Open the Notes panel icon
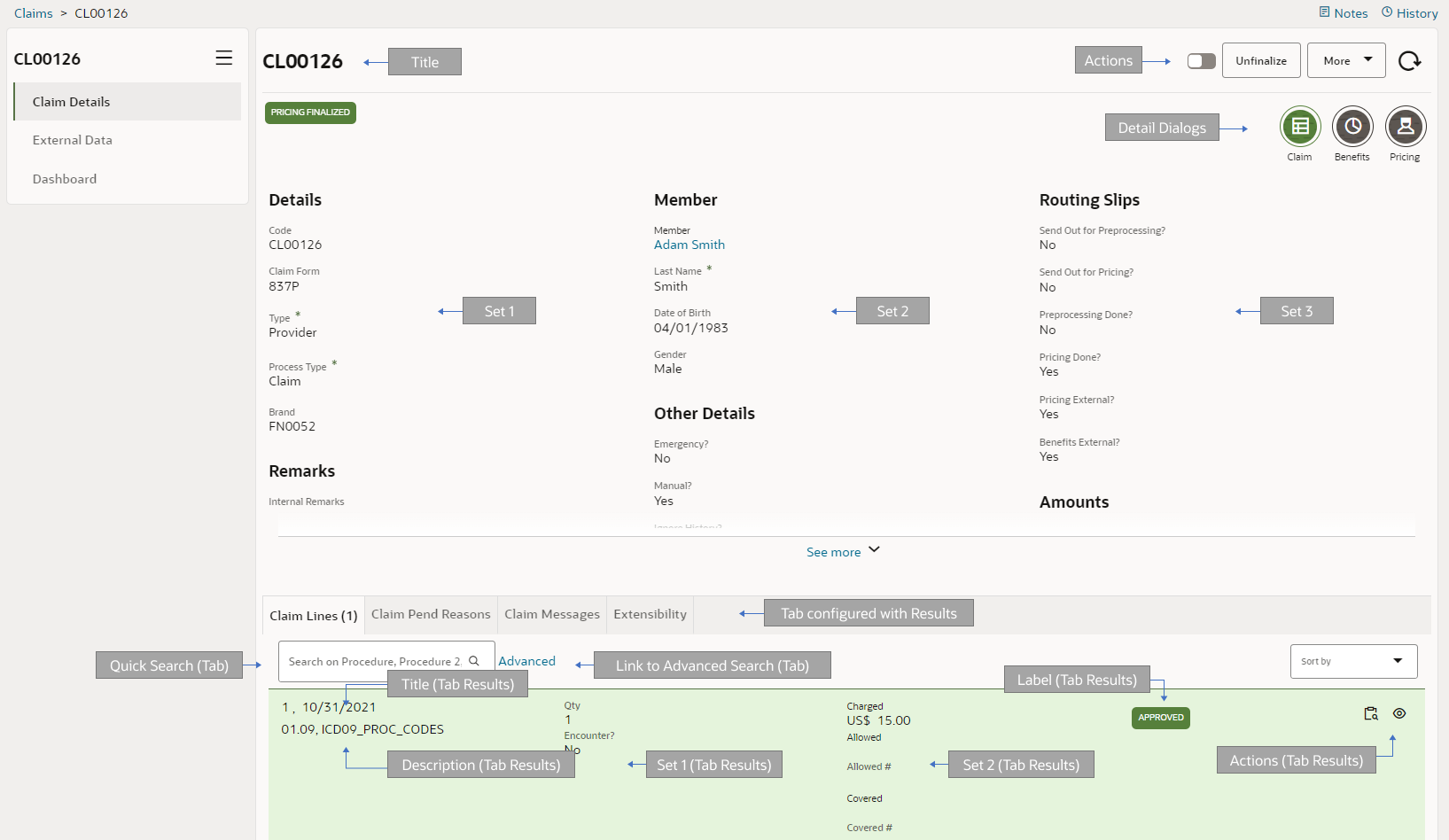 pyautogui.click(x=1323, y=12)
